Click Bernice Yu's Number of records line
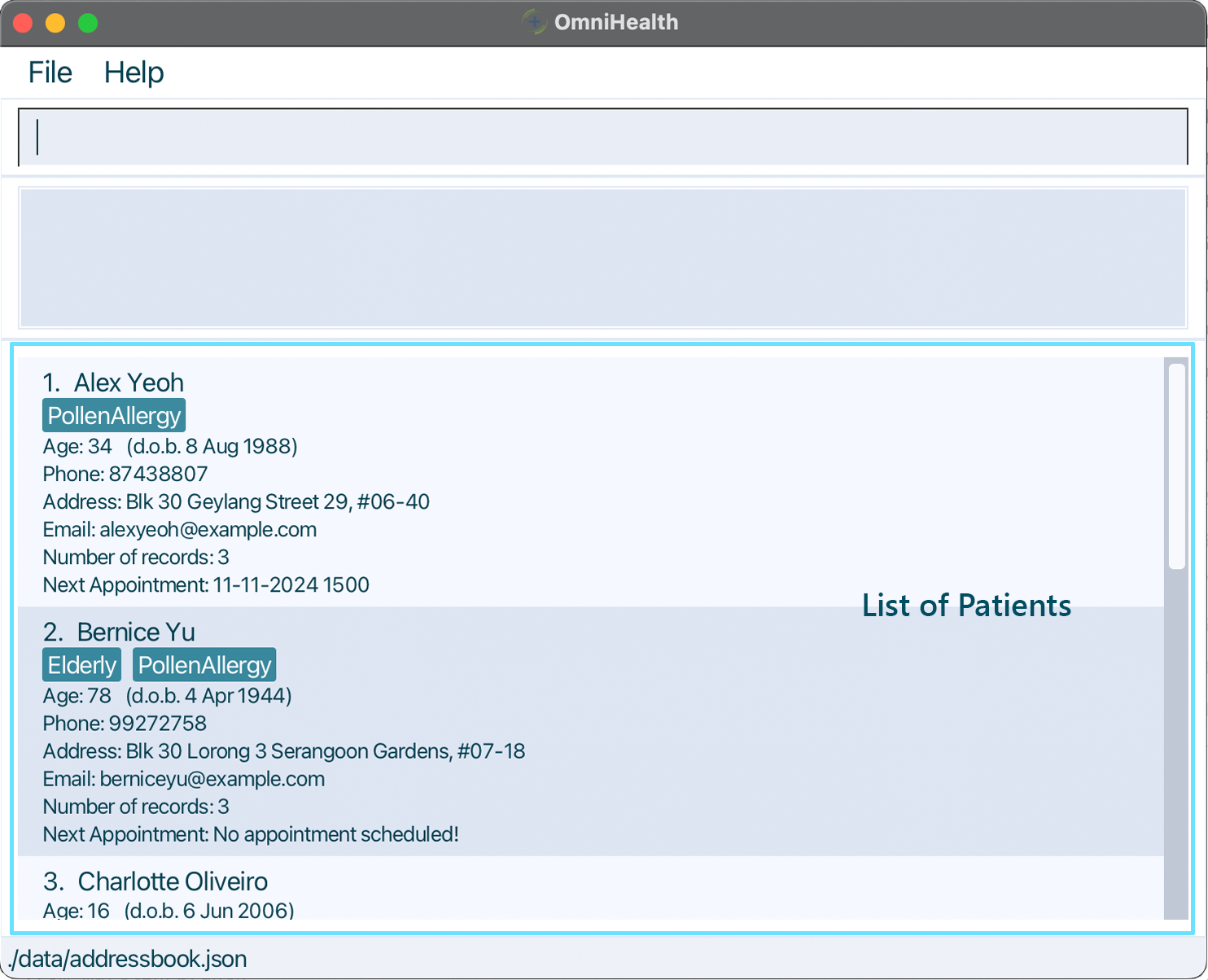The image size is (1208, 980). coord(136,807)
